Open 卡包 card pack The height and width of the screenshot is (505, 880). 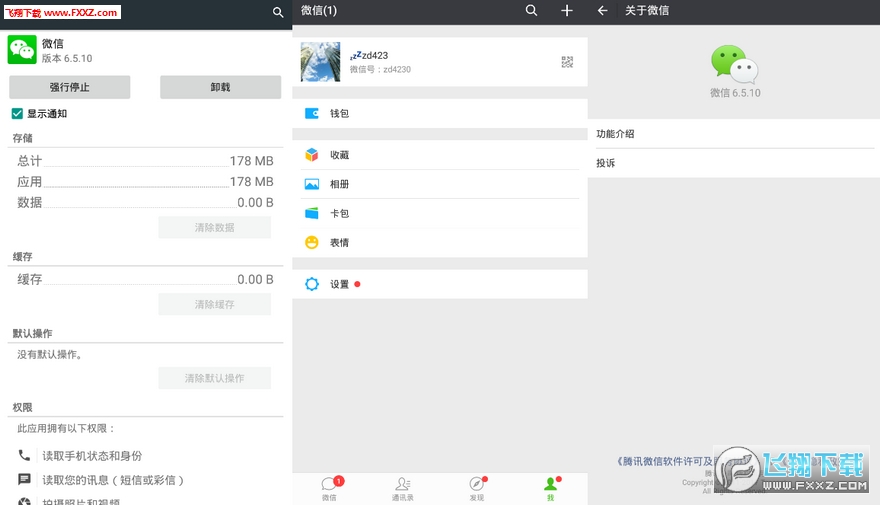pos(440,213)
